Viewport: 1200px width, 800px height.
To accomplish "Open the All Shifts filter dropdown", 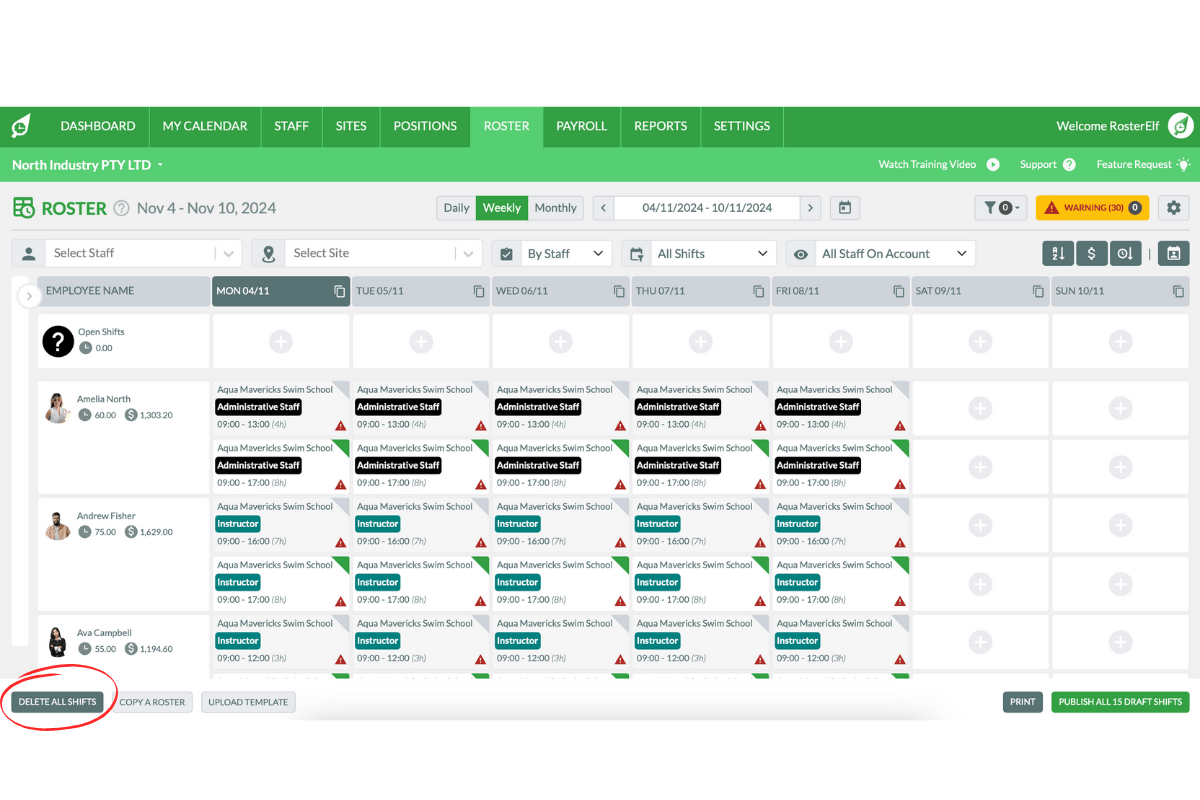I will (713, 254).
